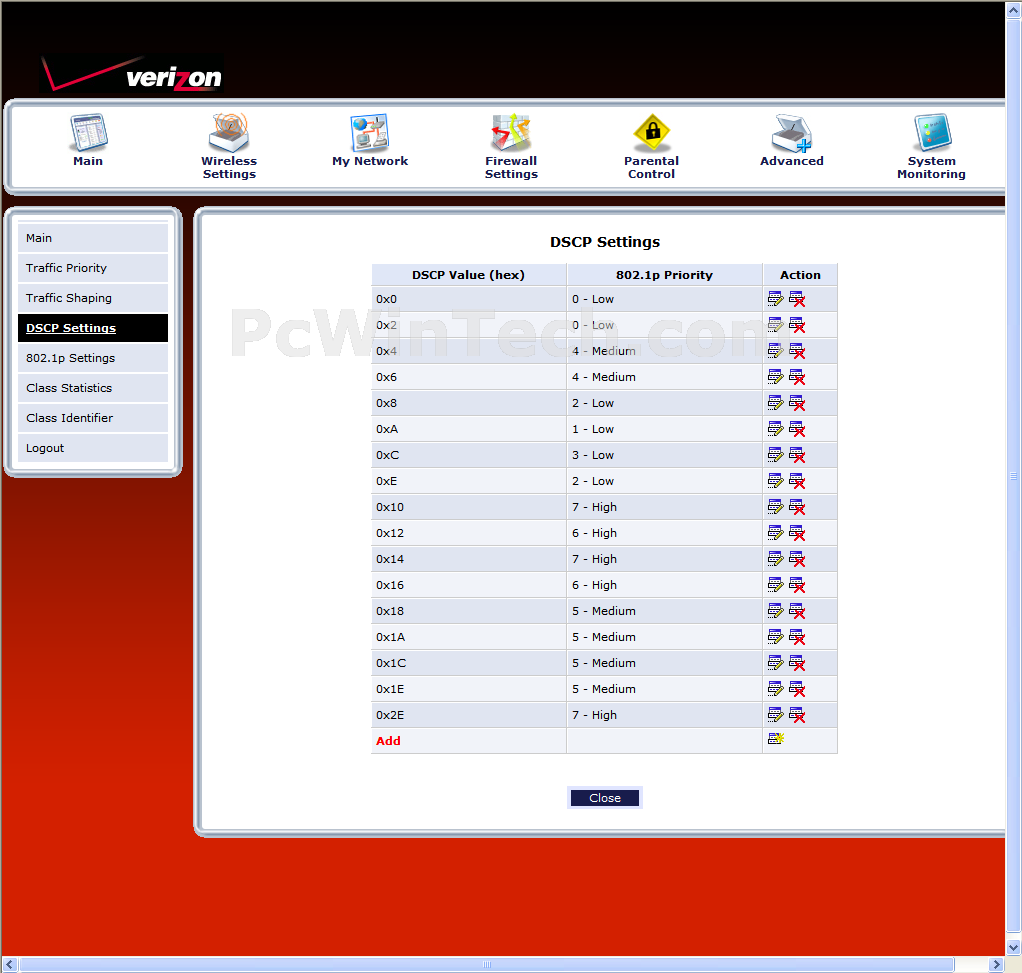The image size is (1022, 973).
Task: Click the horizontal scrollbar right arrow
Action: pyautogui.click(x=996, y=964)
